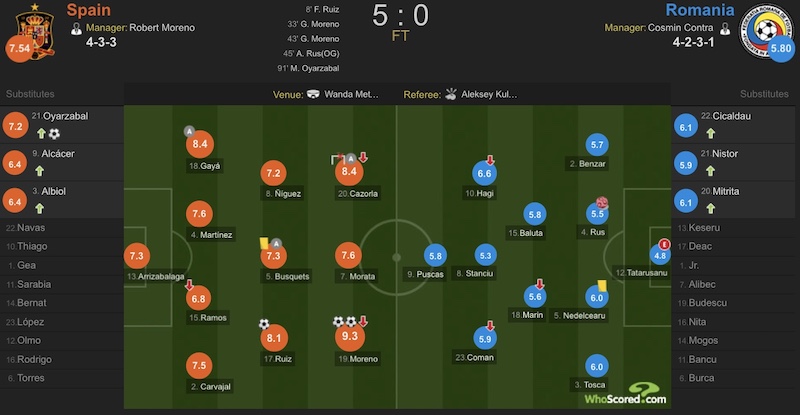Image resolution: width=800 pixels, height=415 pixels.
Task: Click Busquets' yellow card icon
Action: 264,243
